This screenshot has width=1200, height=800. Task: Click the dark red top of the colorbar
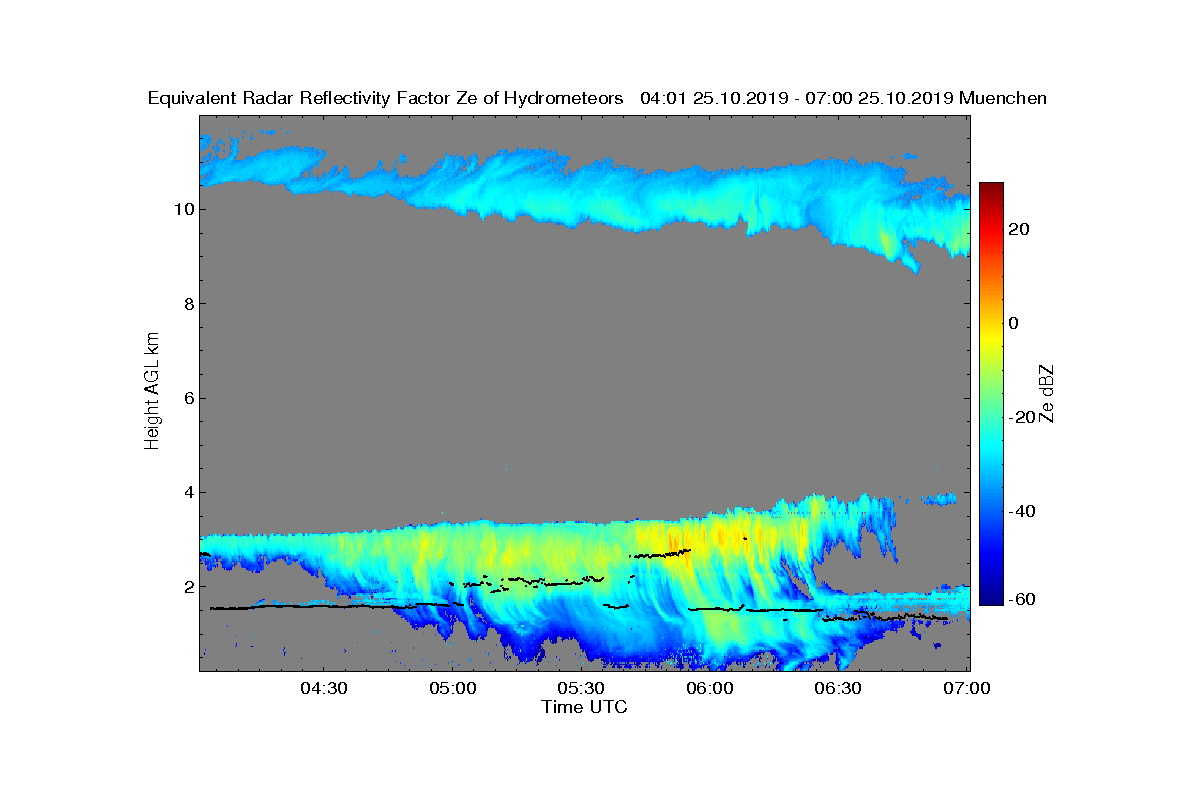991,190
